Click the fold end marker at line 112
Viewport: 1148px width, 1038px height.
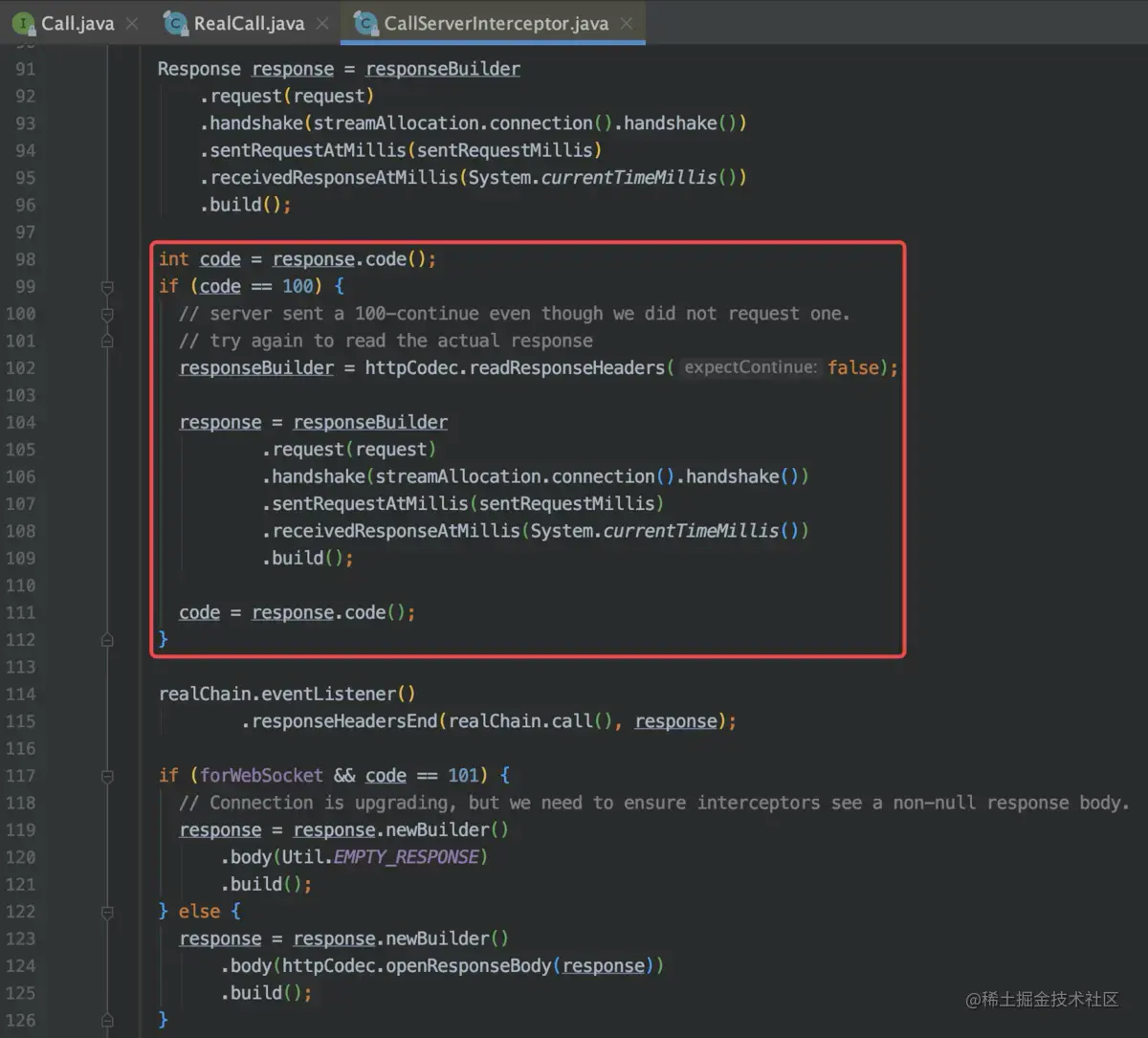click(x=107, y=640)
